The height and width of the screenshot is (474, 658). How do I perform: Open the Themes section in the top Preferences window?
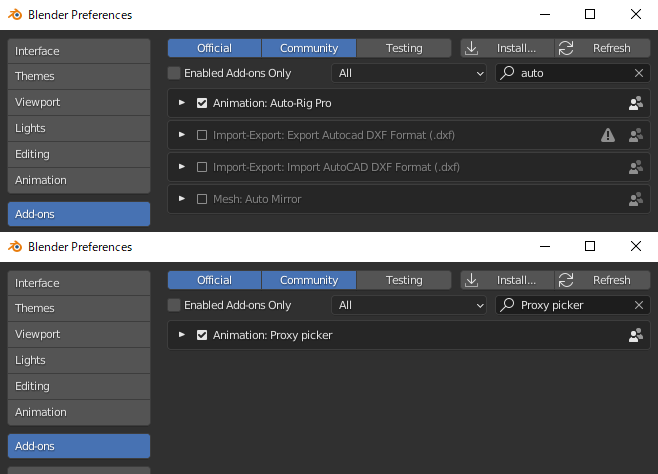pyautogui.click(x=78, y=76)
